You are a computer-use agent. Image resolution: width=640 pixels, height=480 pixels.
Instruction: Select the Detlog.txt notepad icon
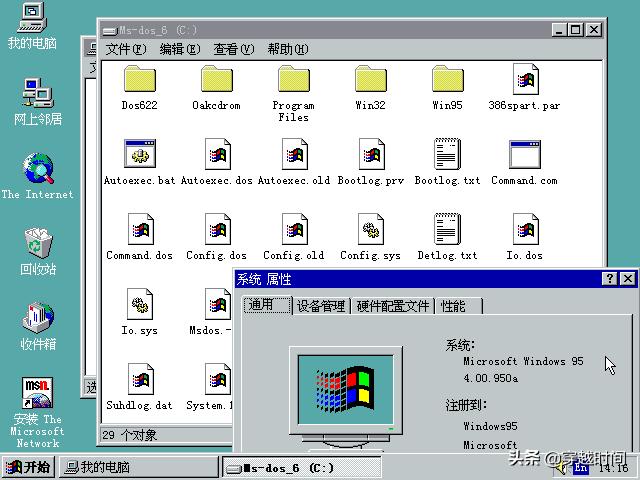[448, 229]
